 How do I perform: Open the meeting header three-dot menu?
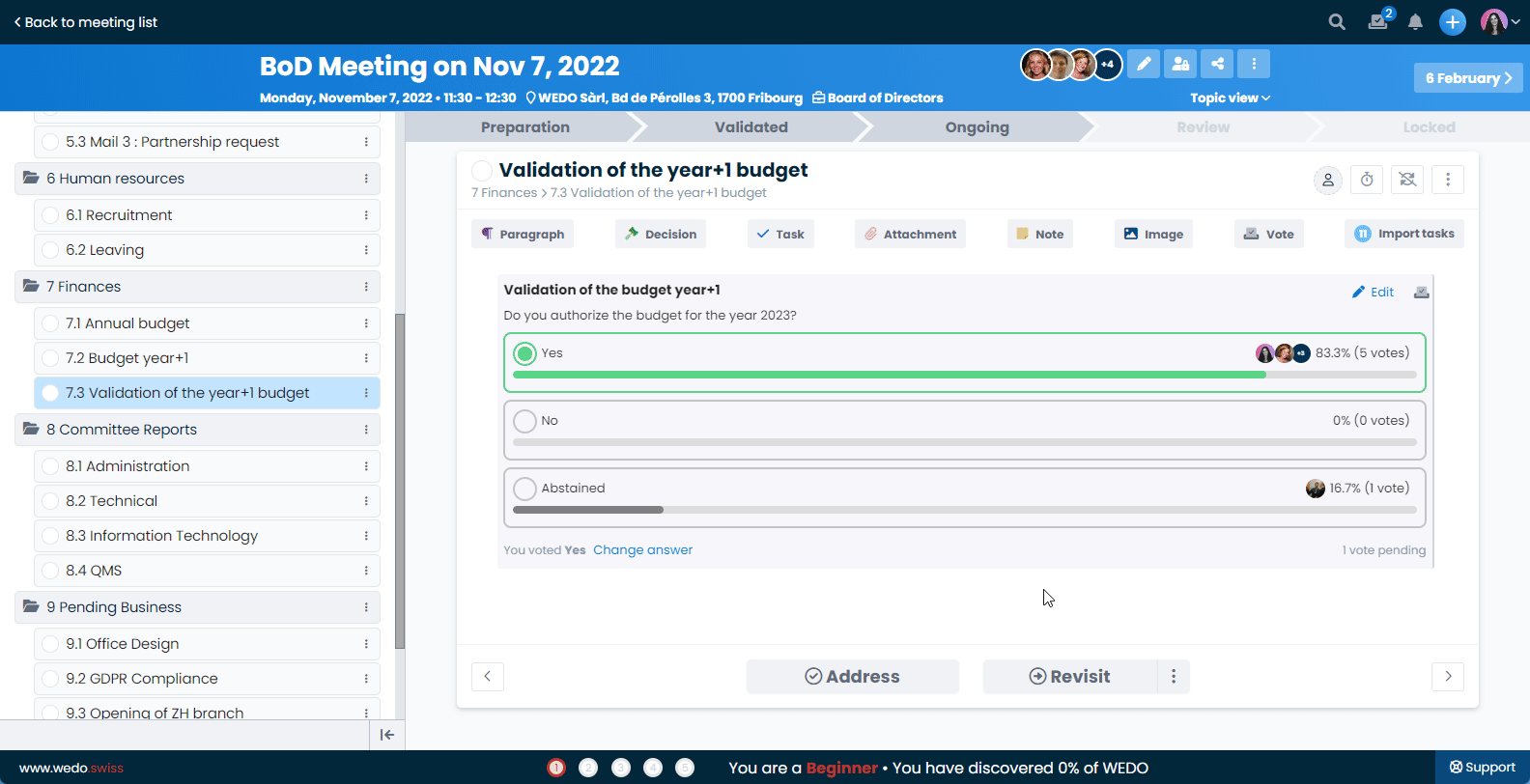point(1254,64)
